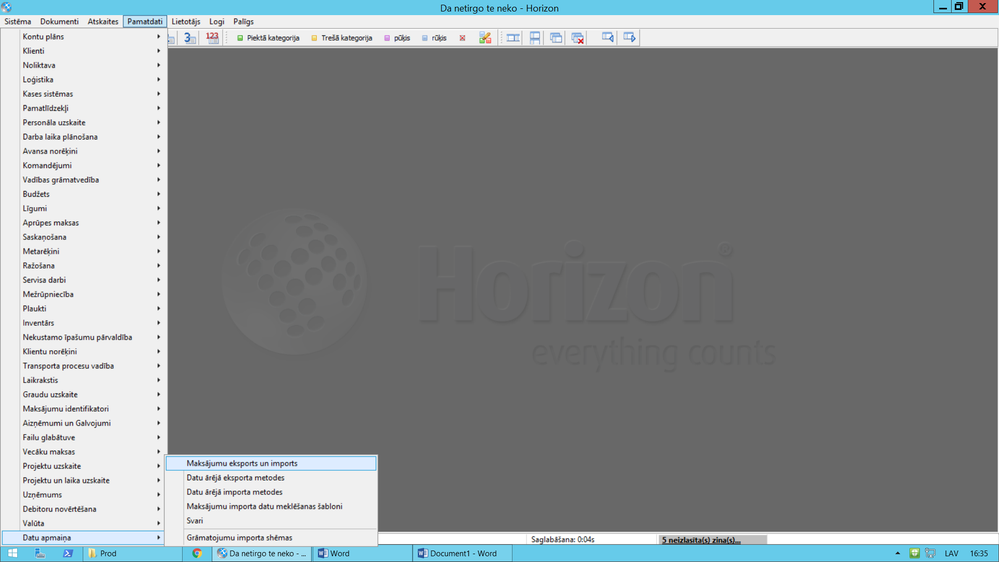Expand the Saskaņošana submenu
This screenshot has height=562, width=999.
83,237
